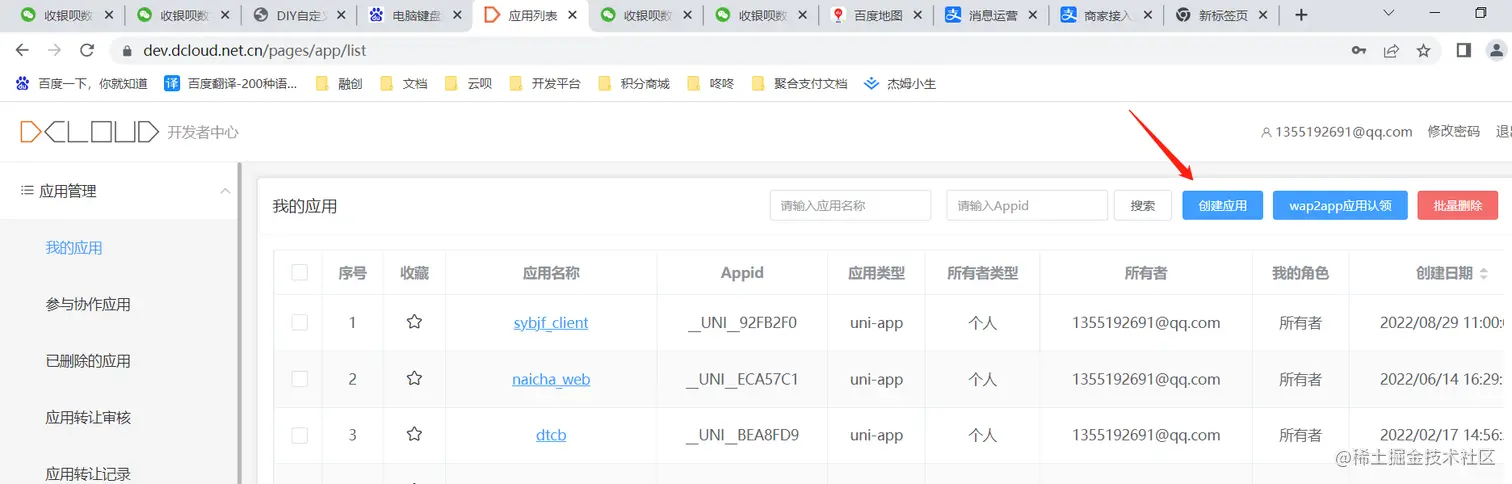Favorite naicha_web with its star
This screenshot has width=1512, height=484.
pos(414,379)
